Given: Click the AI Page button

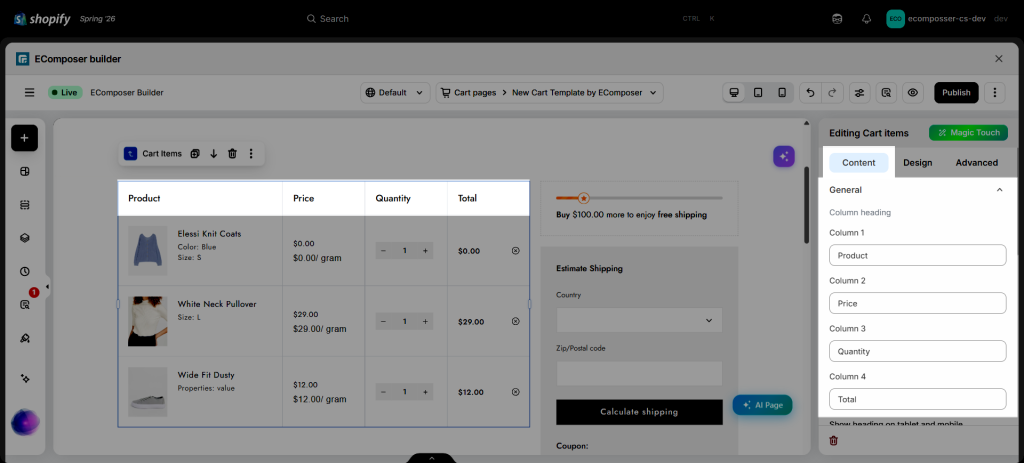Looking at the screenshot, I should pos(762,405).
